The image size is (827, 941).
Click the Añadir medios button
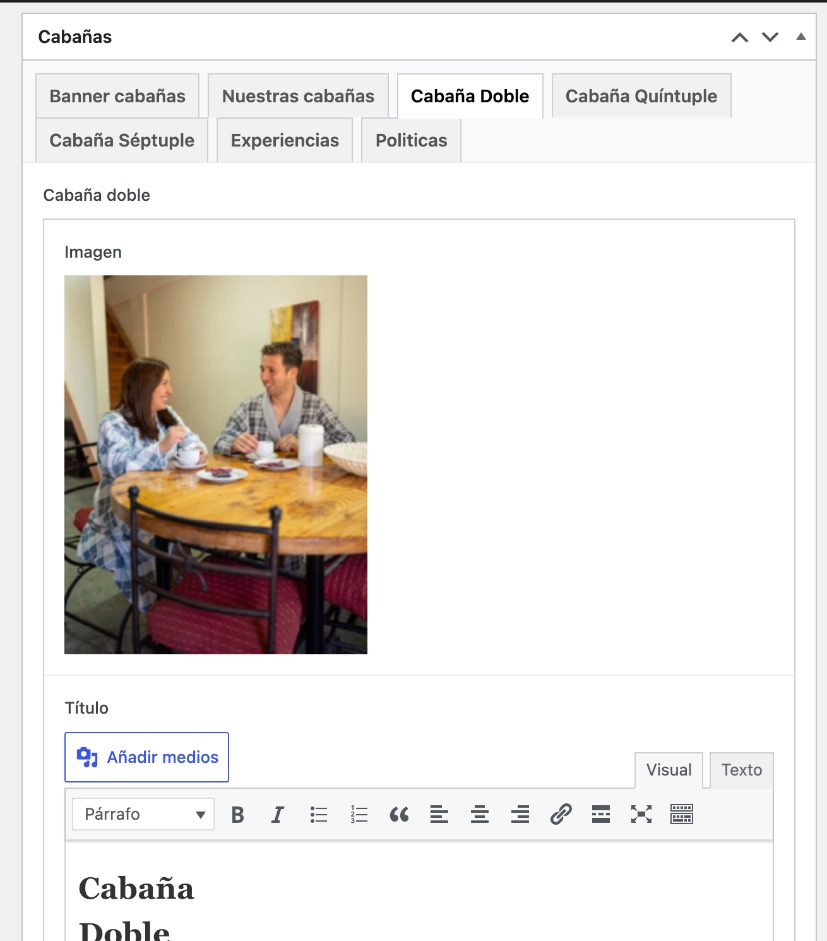click(x=146, y=757)
